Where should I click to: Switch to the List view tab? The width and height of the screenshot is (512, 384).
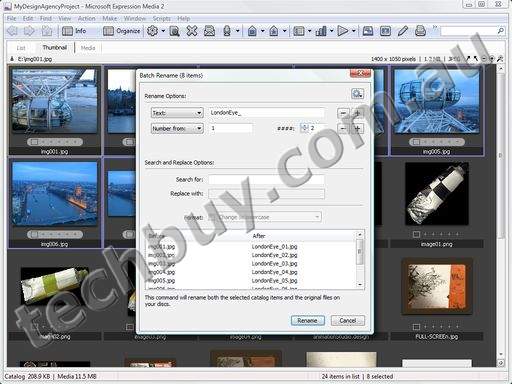click(x=21, y=48)
